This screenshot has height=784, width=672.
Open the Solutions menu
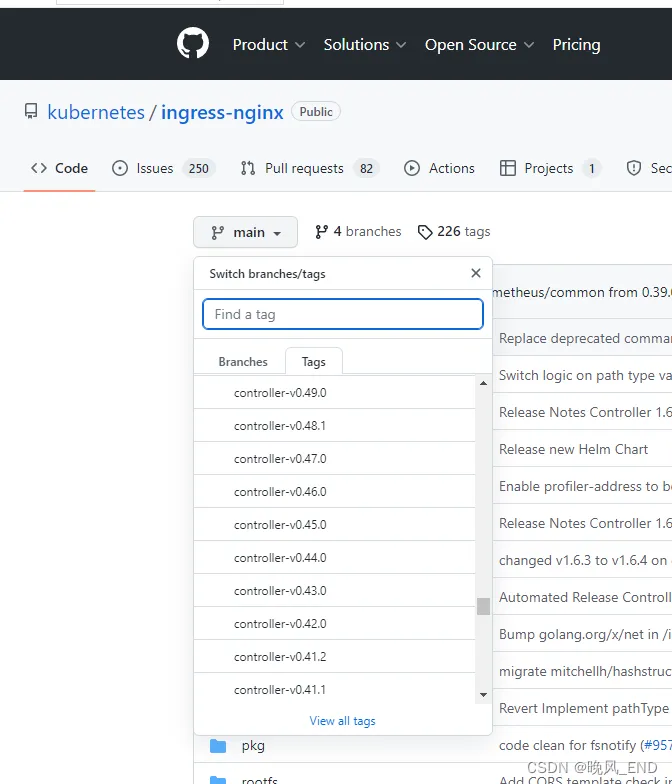(364, 44)
